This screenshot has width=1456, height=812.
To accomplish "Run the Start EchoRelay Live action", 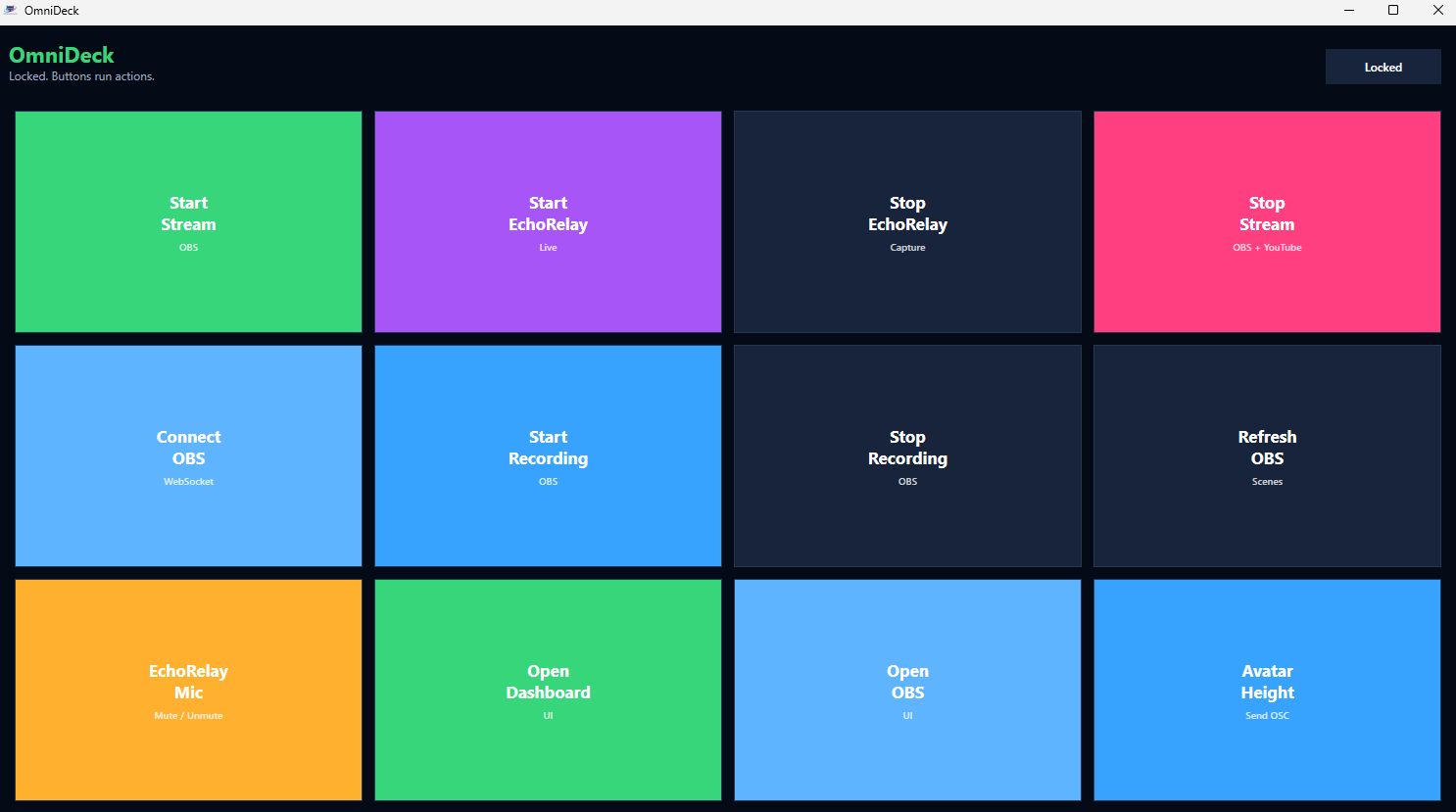I will [x=548, y=221].
